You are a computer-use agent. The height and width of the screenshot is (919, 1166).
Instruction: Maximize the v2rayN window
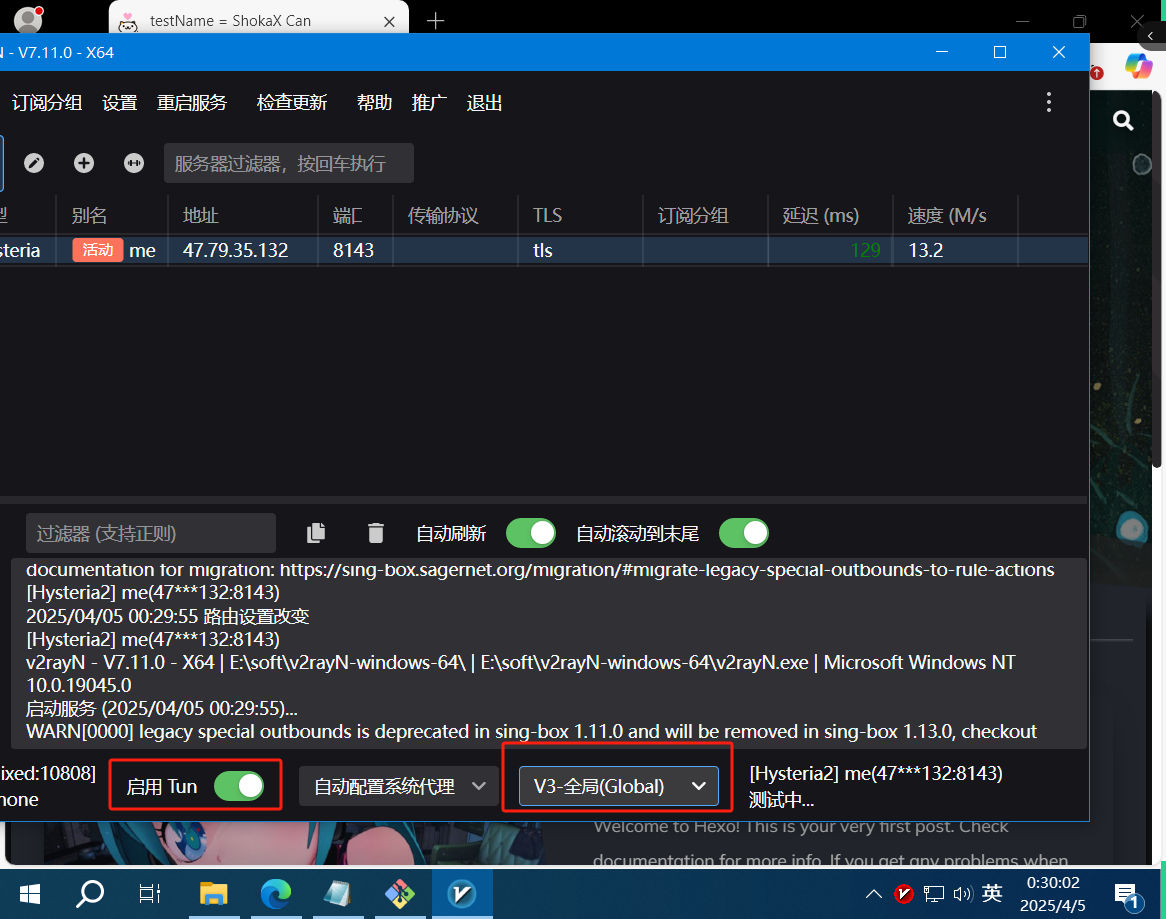point(1000,52)
